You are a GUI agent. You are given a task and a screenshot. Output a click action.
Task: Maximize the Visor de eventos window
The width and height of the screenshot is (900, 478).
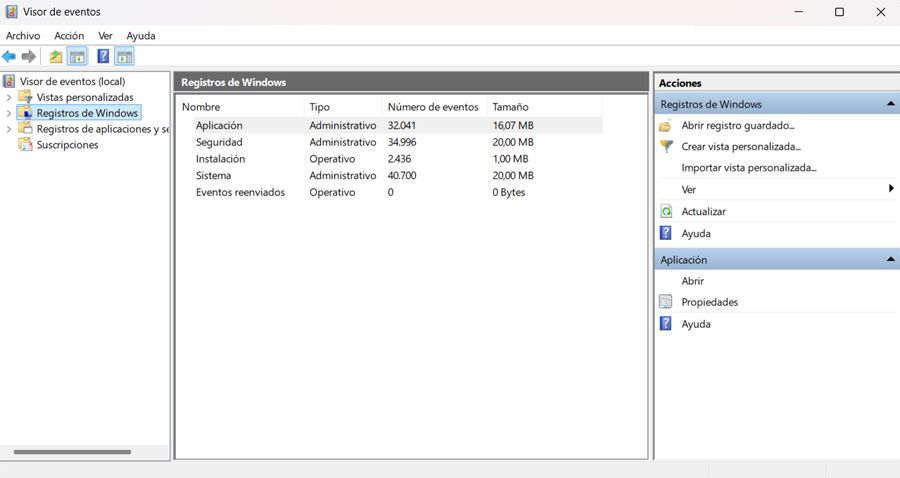click(x=839, y=12)
